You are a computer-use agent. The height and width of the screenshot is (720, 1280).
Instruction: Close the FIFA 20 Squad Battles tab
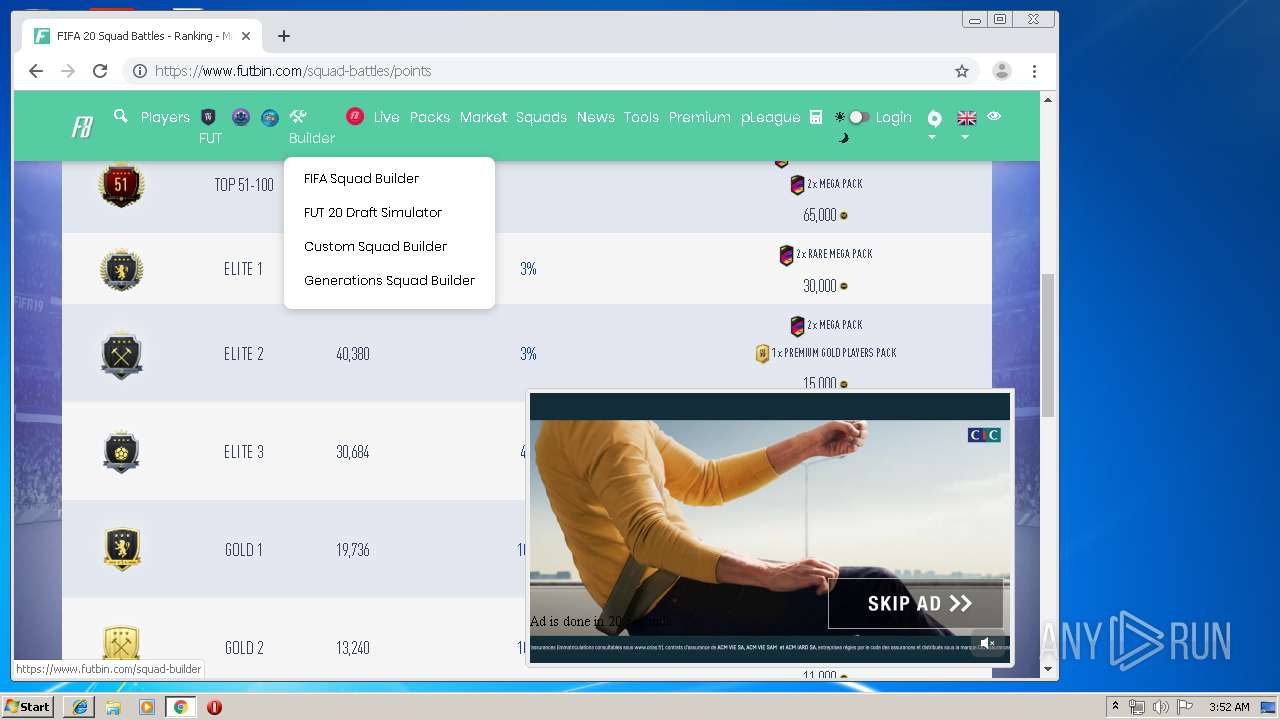point(247,36)
